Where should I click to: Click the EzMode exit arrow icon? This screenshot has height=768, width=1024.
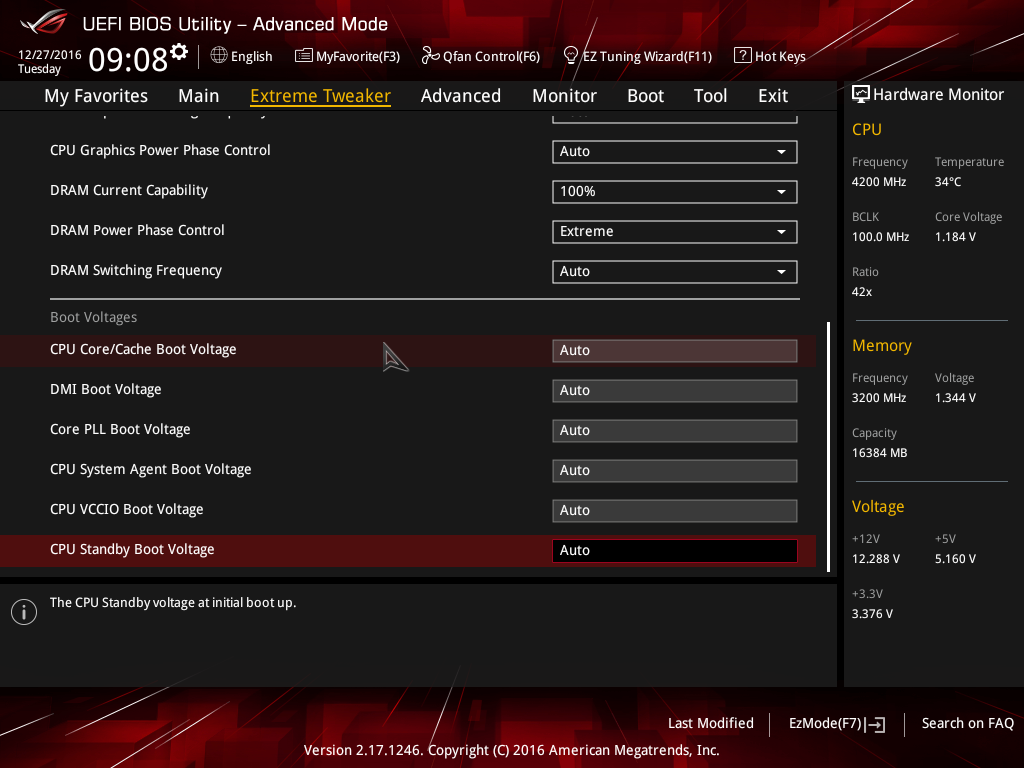coord(876,724)
